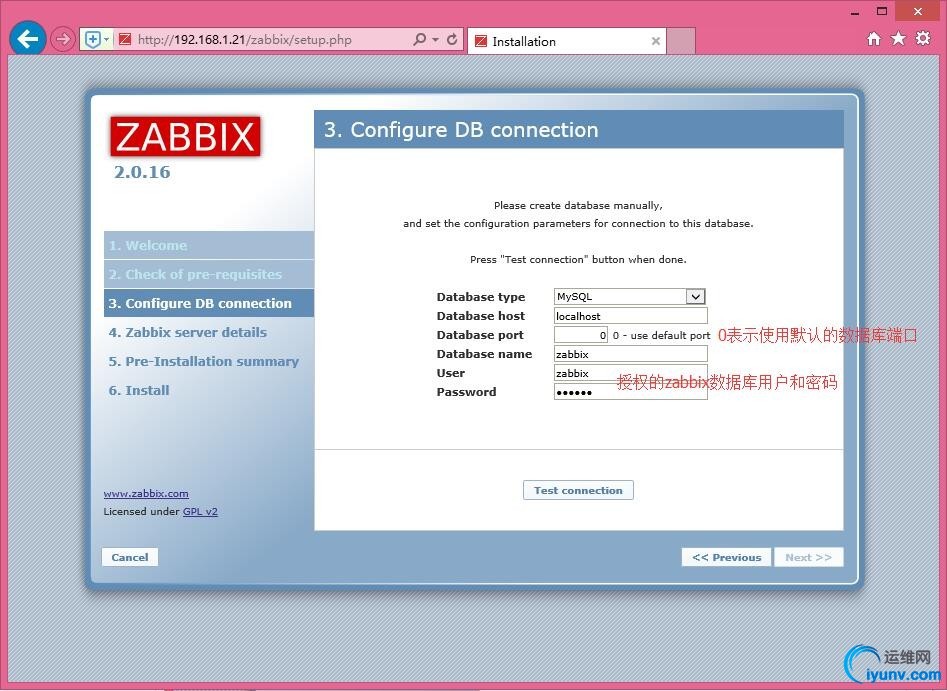The image size is (947, 691).
Task: Open the address bar search dropdown arrow
Action: 435,40
